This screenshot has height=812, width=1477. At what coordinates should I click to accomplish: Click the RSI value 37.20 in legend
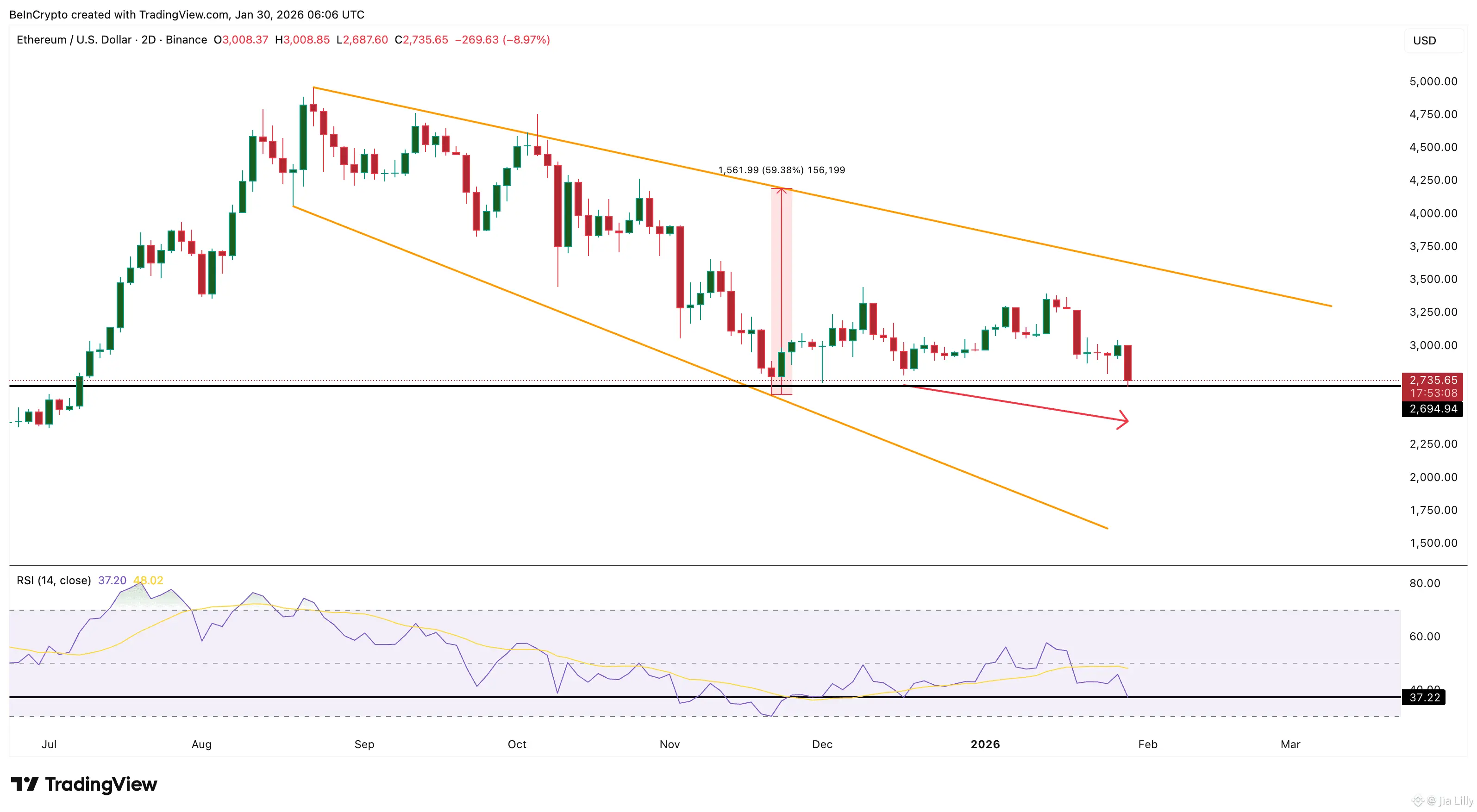[x=112, y=581]
